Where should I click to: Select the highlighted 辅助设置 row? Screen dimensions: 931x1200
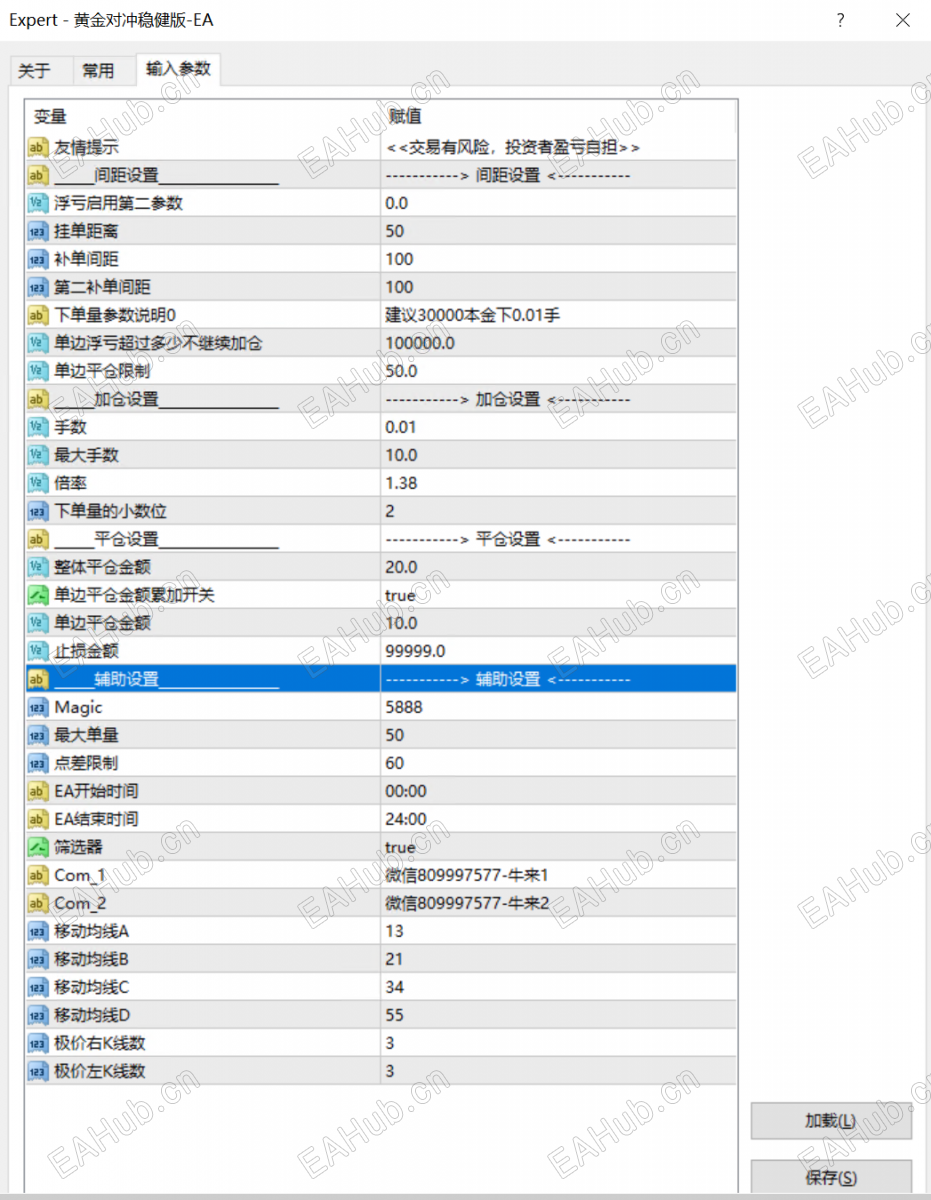pyautogui.click(x=381, y=679)
